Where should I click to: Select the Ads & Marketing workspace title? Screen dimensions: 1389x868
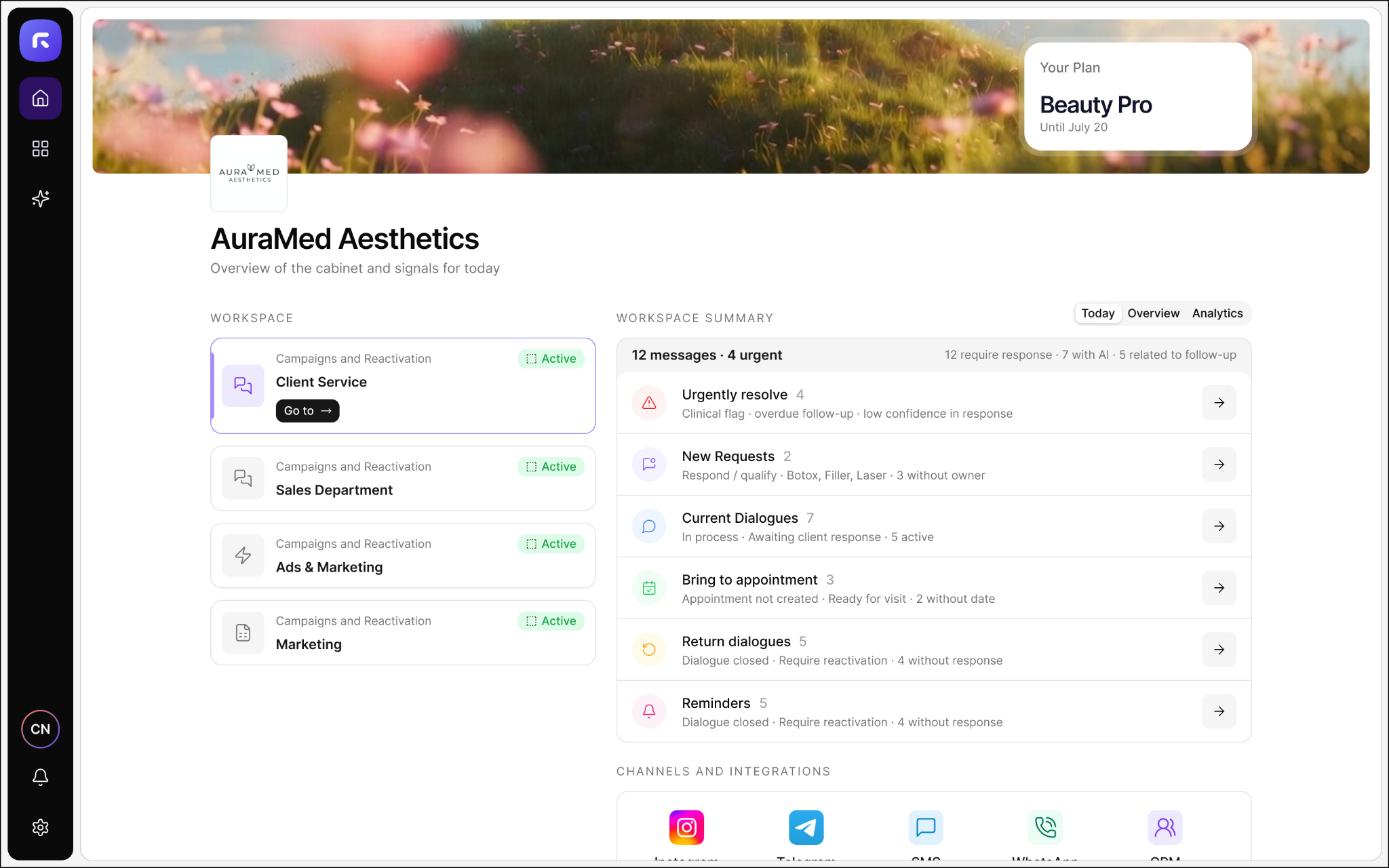tap(329, 568)
